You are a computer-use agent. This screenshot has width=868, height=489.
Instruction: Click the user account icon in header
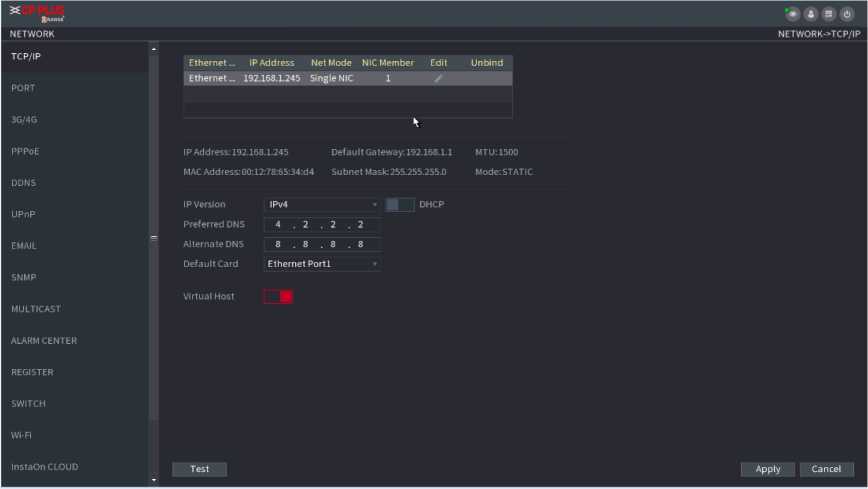point(811,14)
